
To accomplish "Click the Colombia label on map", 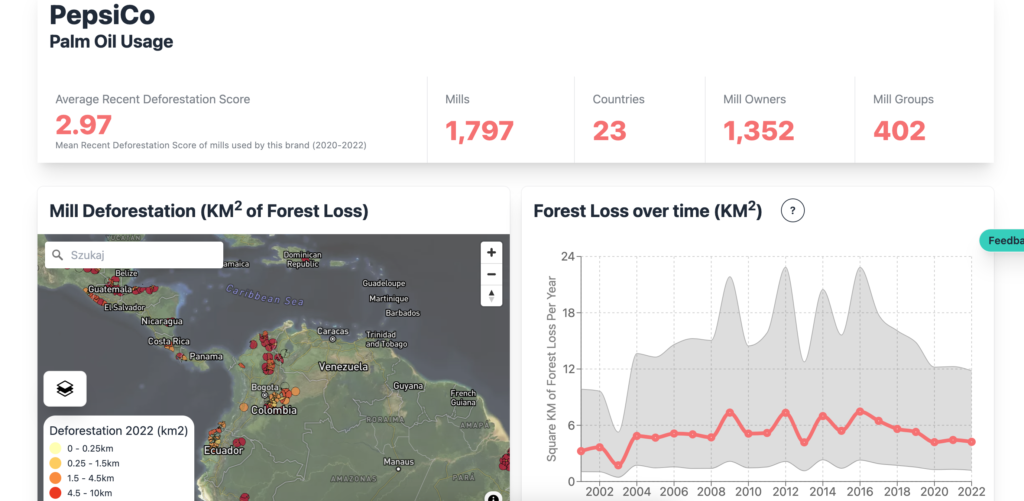I will coord(276,410).
